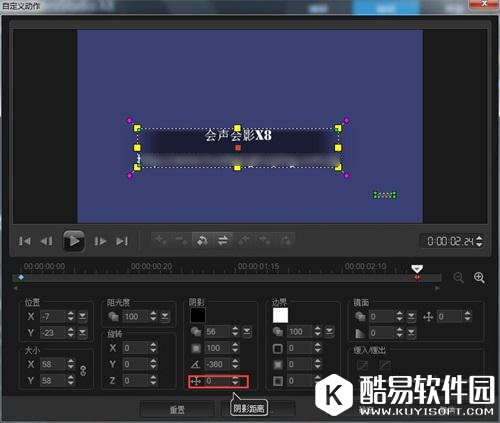This screenshot has height=423, width=500.
Task: Step forward one frame
Action: pyautogui.click(x=100, y=241)
